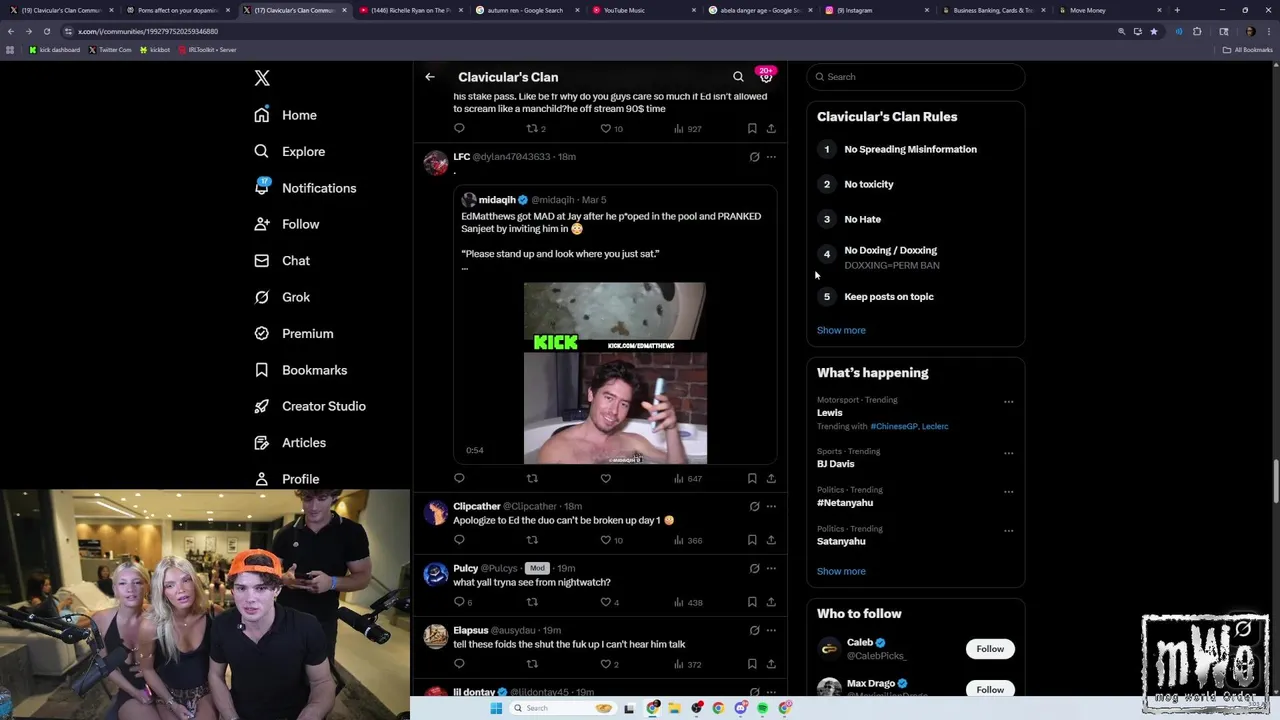Screen dimensions: 1280x720
Task: Show more trending topics
Action: [x=841, y=571]
